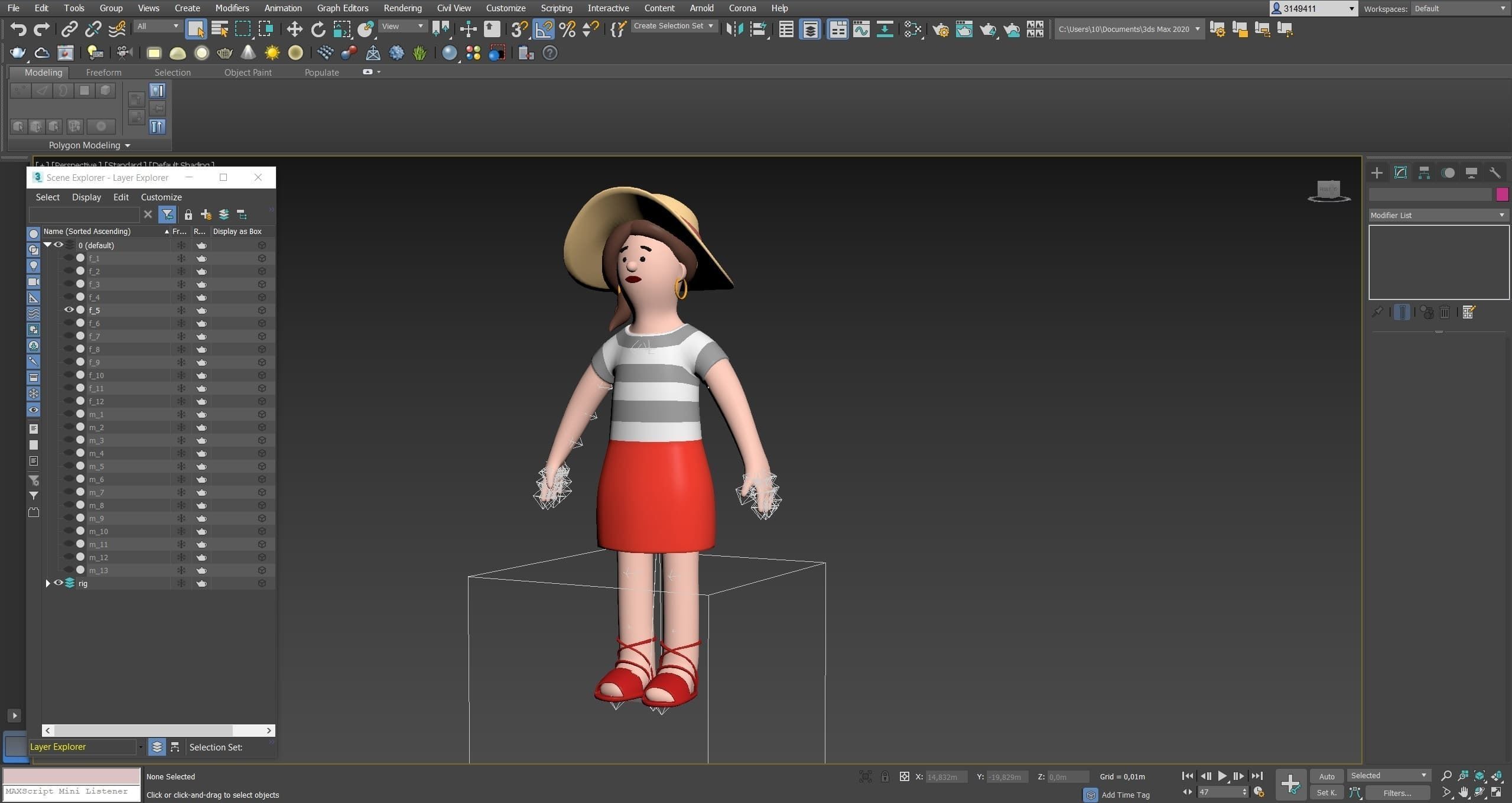Switch to the Freeform ribbon tab
The height and width of the screenshot is (803, 1512).
(103, 72)
